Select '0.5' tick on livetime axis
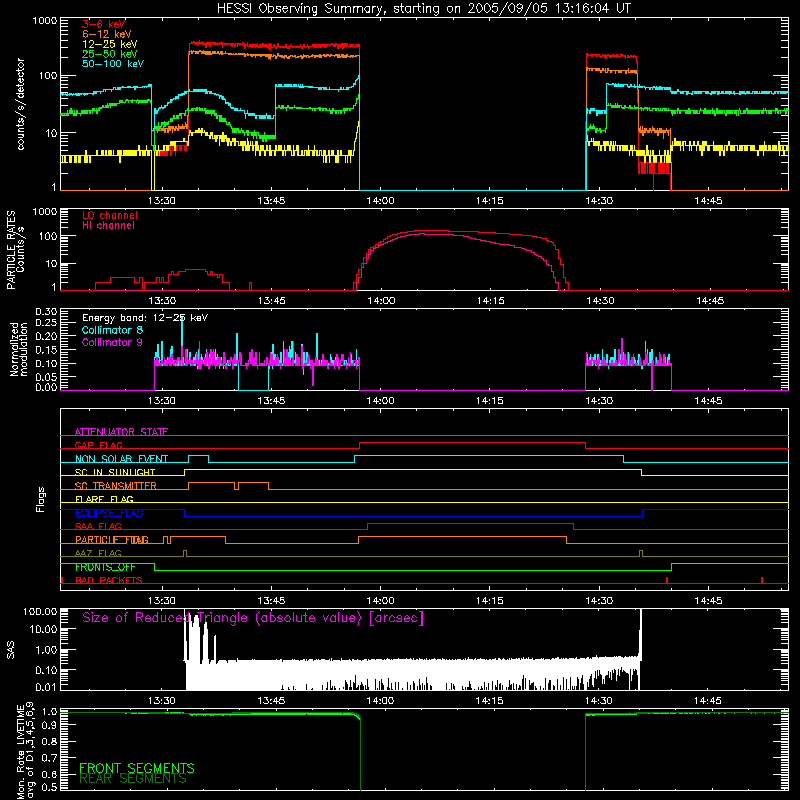 (49, 788)
